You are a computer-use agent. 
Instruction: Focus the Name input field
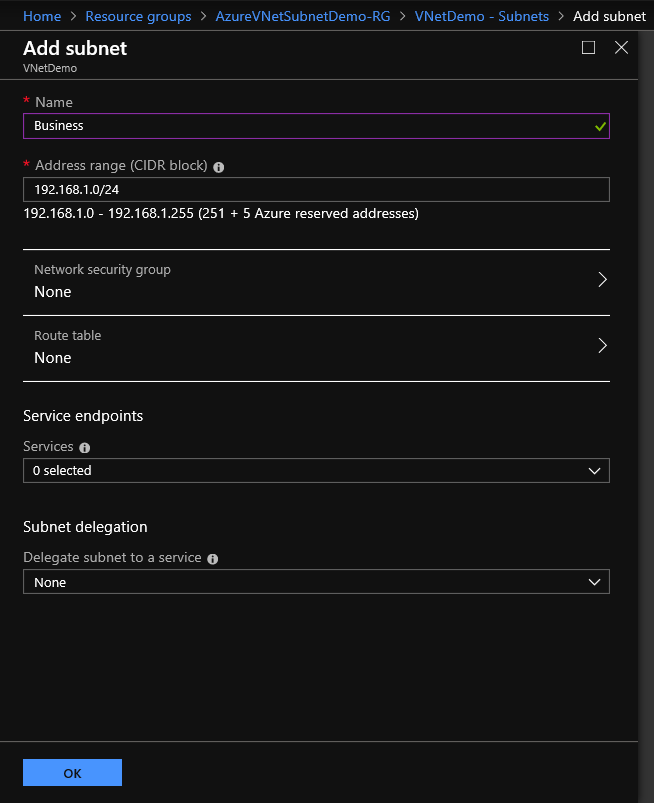click(x=317, y=126)
